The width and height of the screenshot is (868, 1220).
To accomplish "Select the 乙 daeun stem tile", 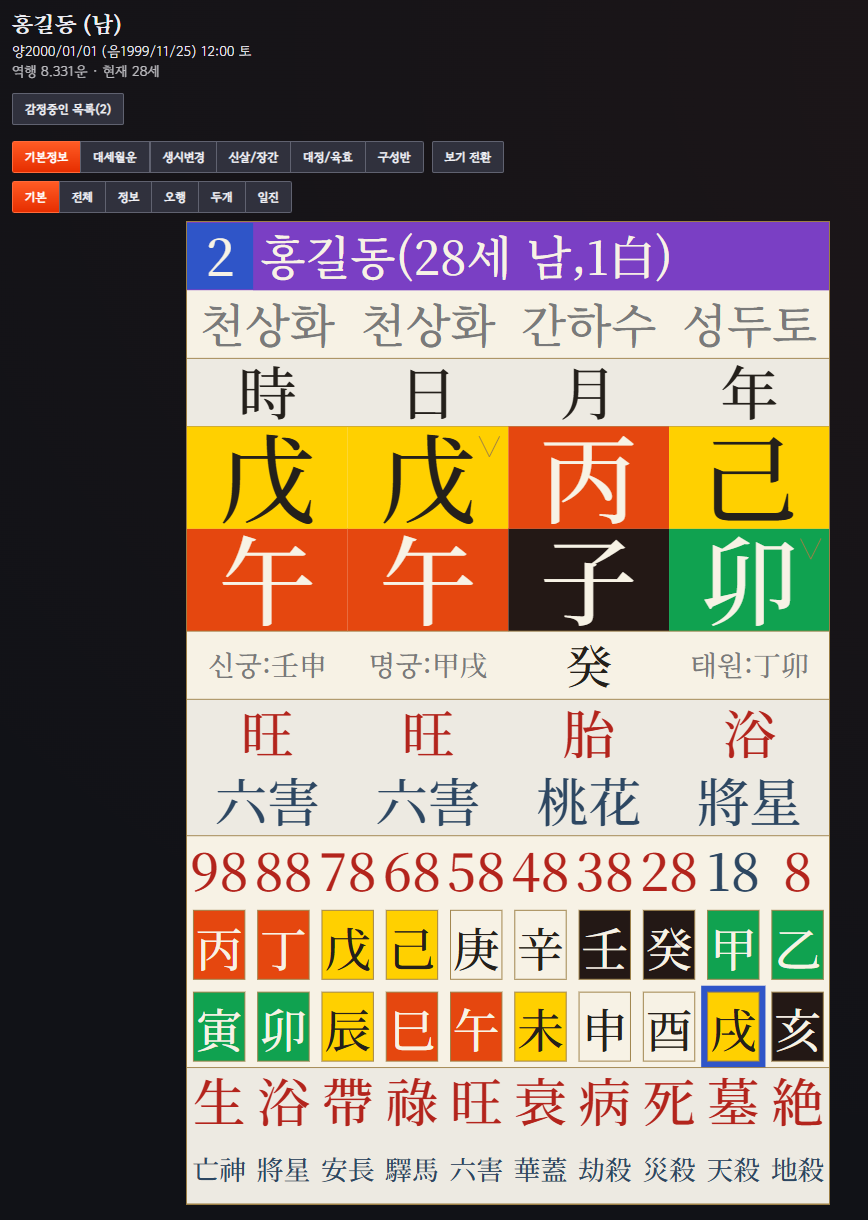I will (x=797, y=944).
